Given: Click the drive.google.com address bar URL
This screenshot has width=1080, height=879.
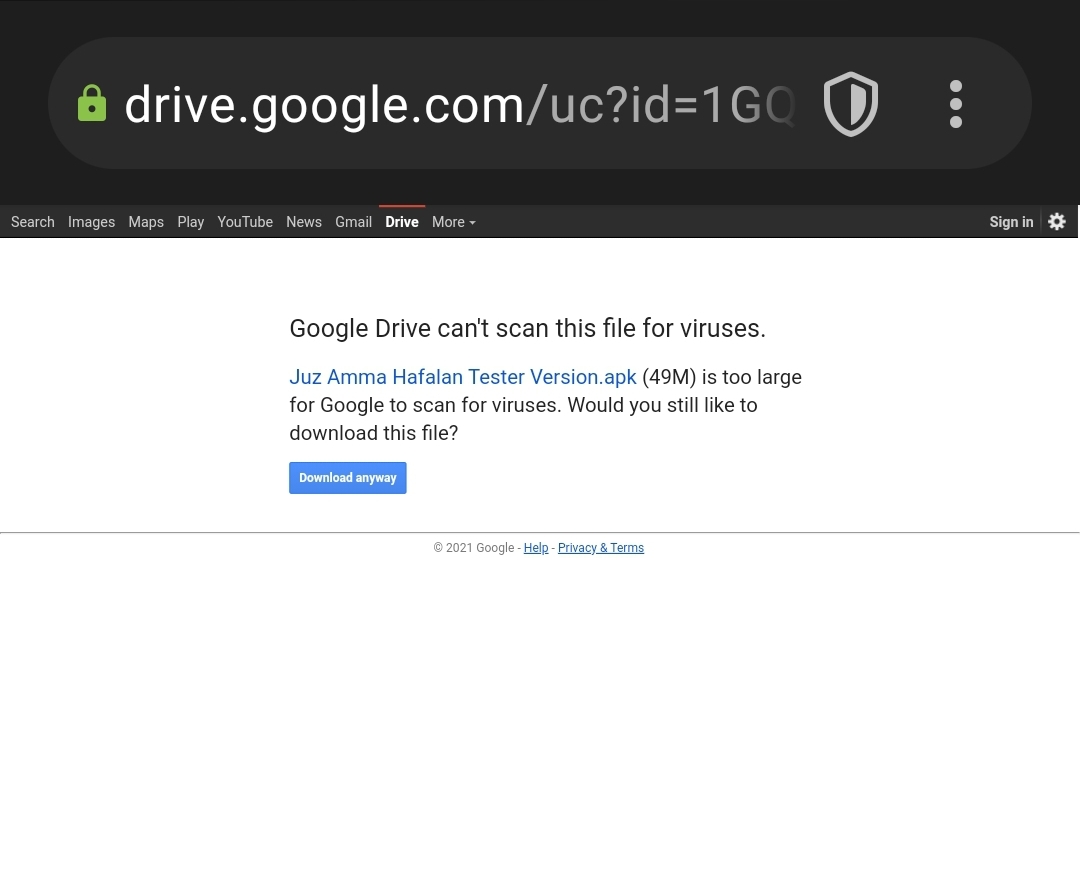Looking at the screenshot, I should pyautogui.click(x=459, y=105).
